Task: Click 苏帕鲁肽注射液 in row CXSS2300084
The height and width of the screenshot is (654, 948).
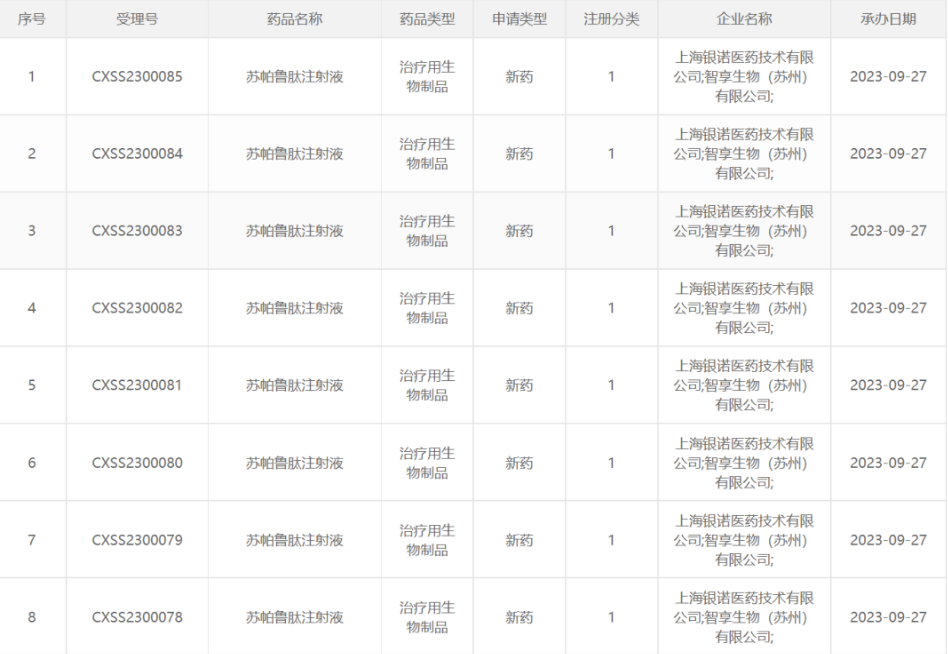Action: click(294, 154)
